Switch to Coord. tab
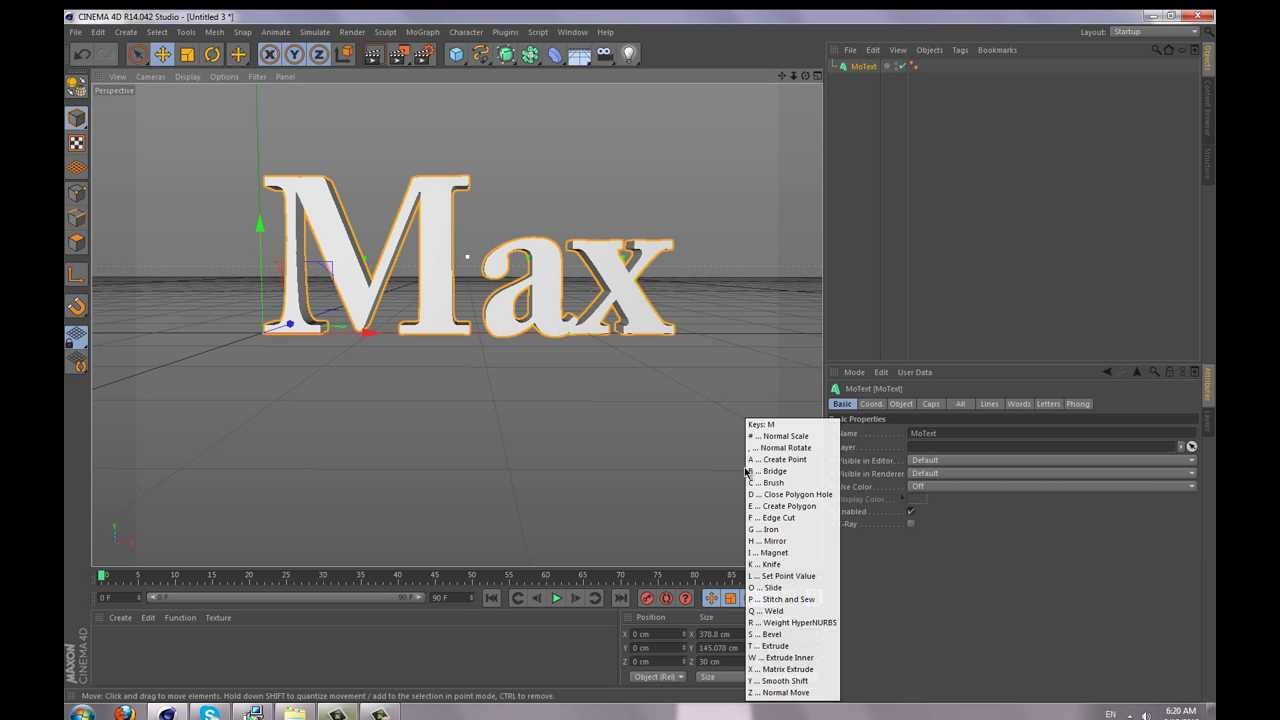Screen dimensions: 1280x720 [x=871, y=404]
